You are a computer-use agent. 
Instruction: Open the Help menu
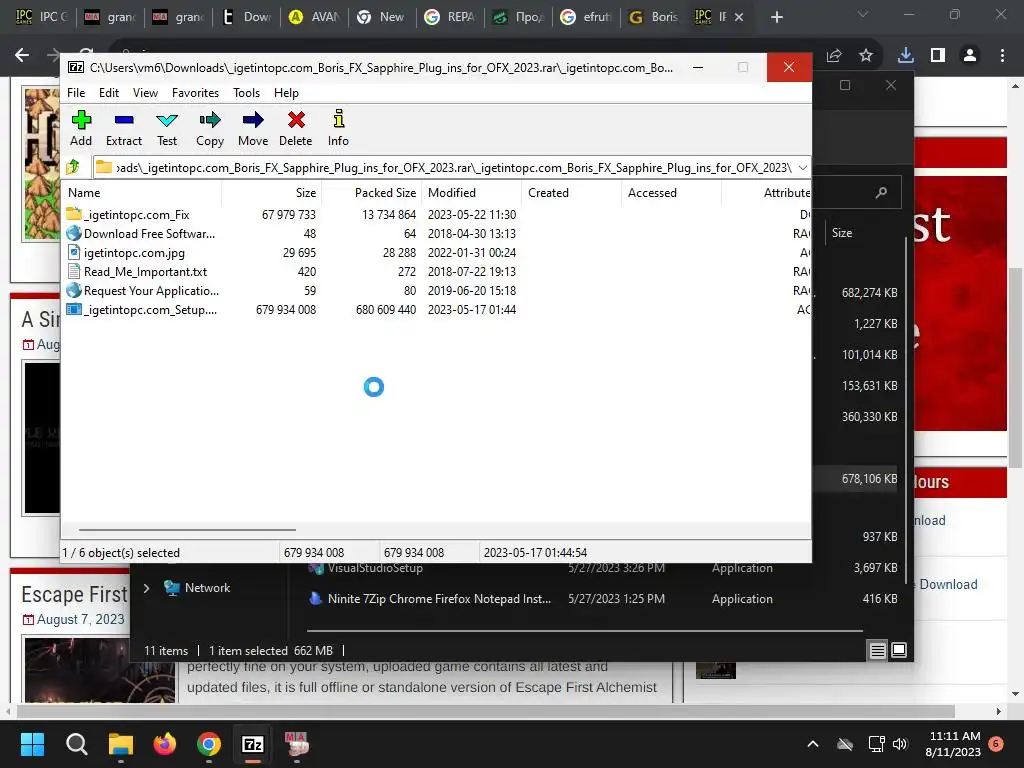pos(286,93)
